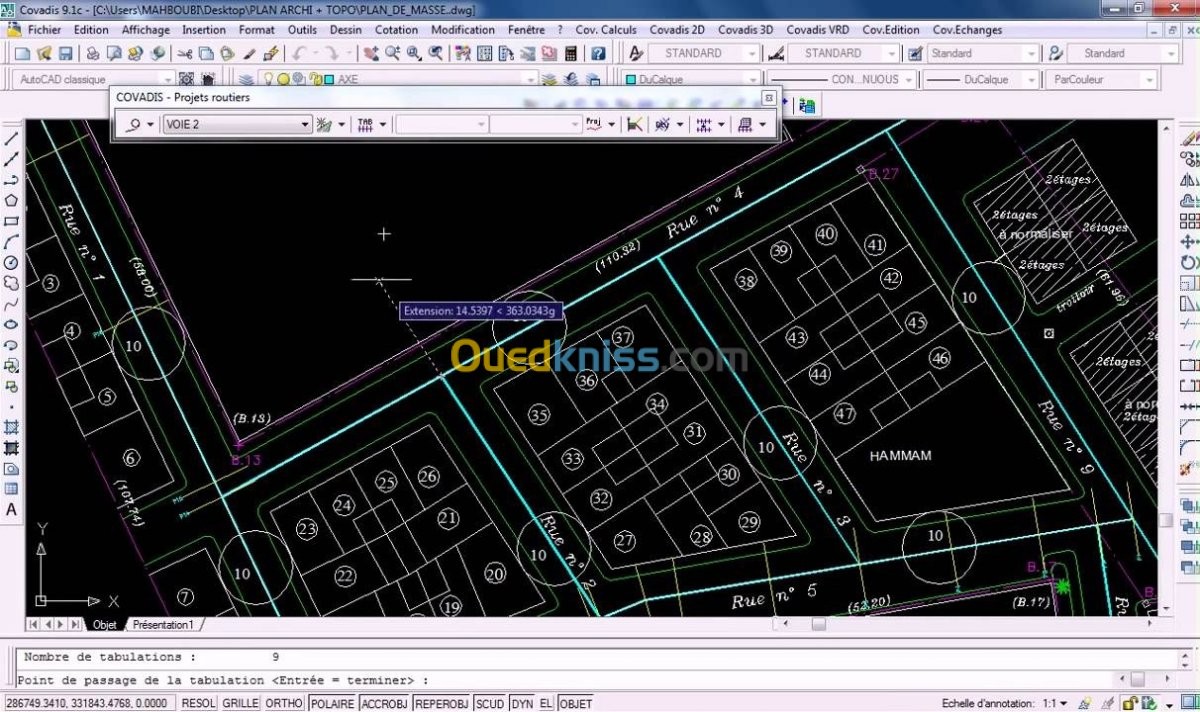Open the Covadis 3D menu
The image size is (1200, 712).
(x=745, y=30)
